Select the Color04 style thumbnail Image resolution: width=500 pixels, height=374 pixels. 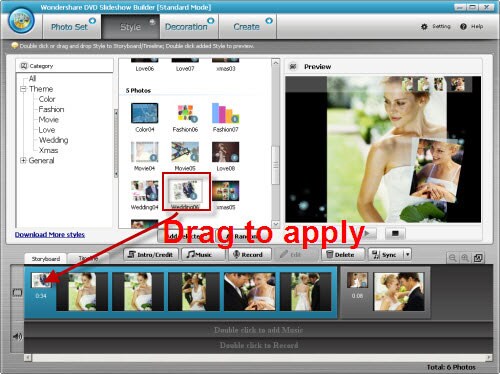click(144, 113)
